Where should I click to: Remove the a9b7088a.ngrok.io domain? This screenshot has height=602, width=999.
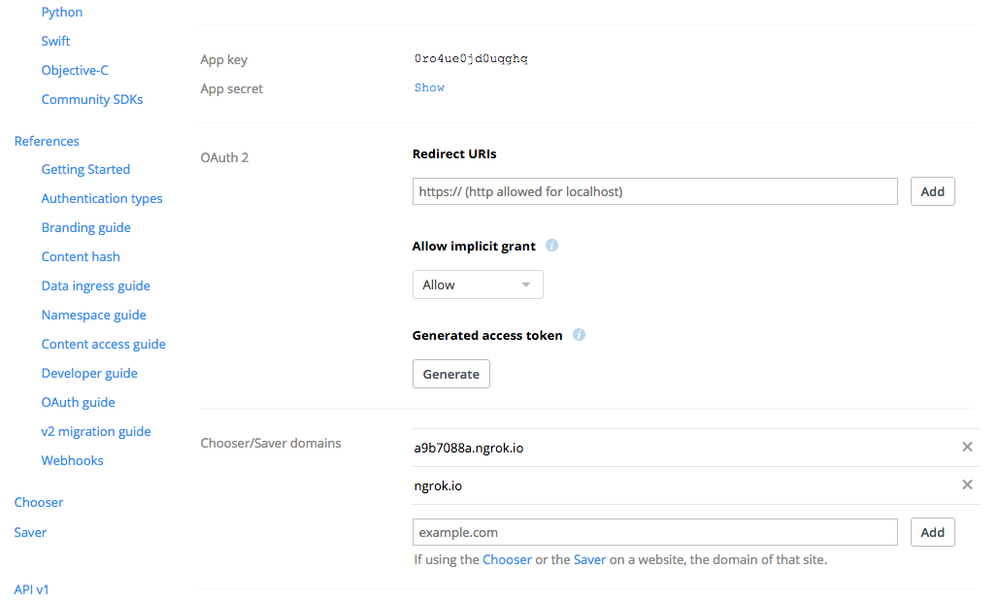(967, 447)
